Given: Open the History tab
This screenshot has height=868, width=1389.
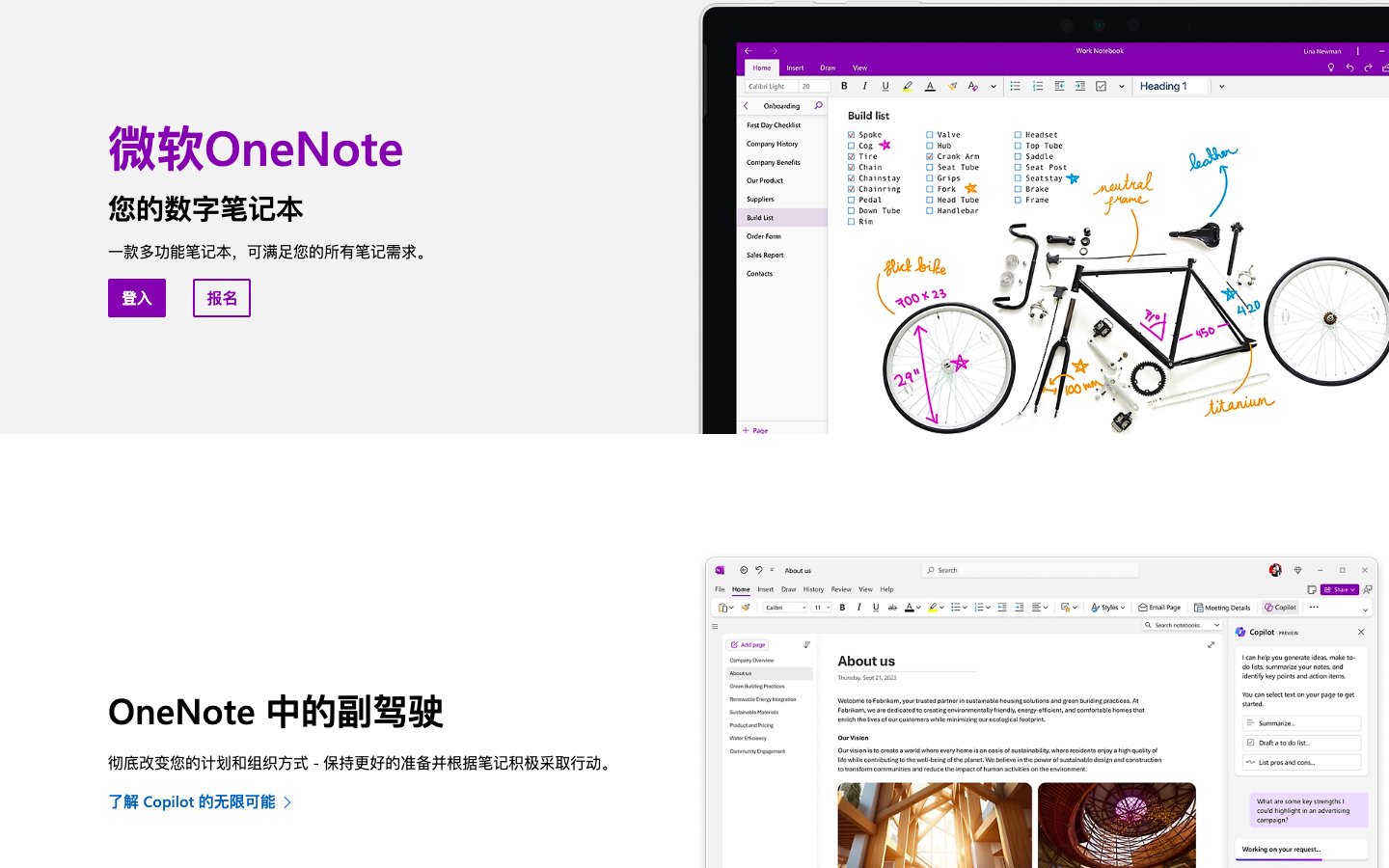Looking at the screenshot, I should [813, 589].
